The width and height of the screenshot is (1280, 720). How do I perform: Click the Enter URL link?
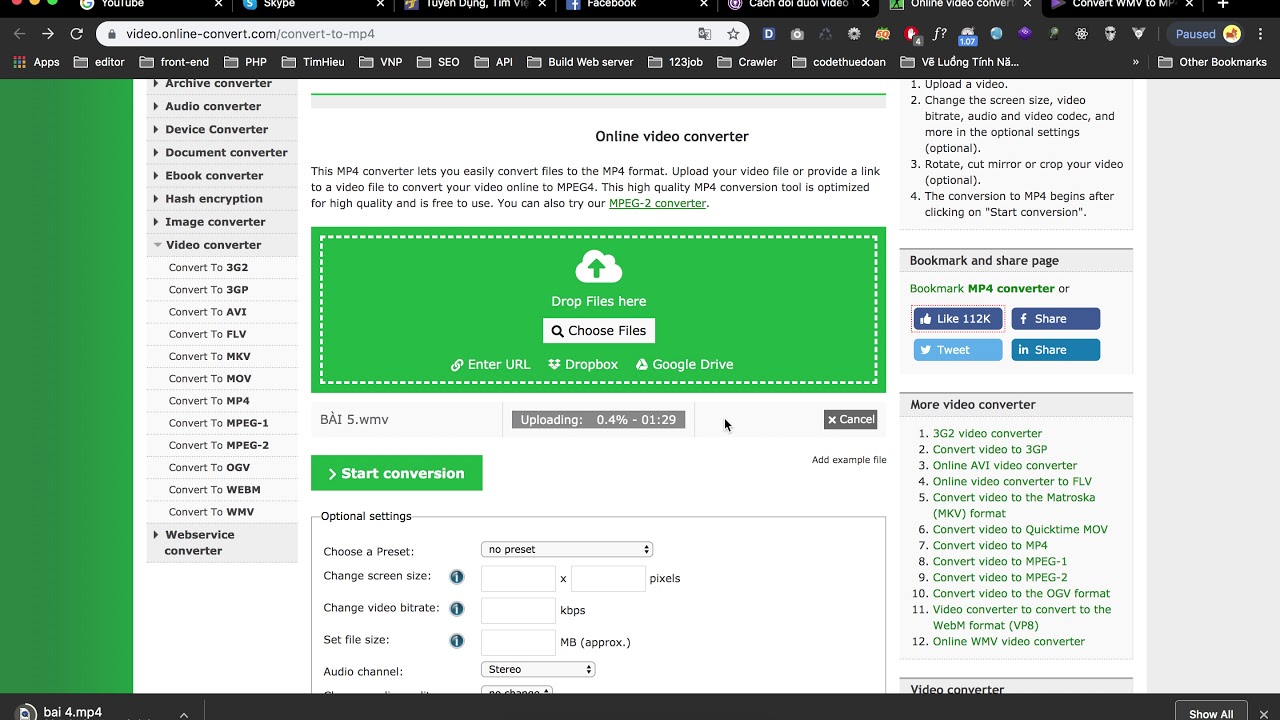pyautogui.click(x=490, y=364)
